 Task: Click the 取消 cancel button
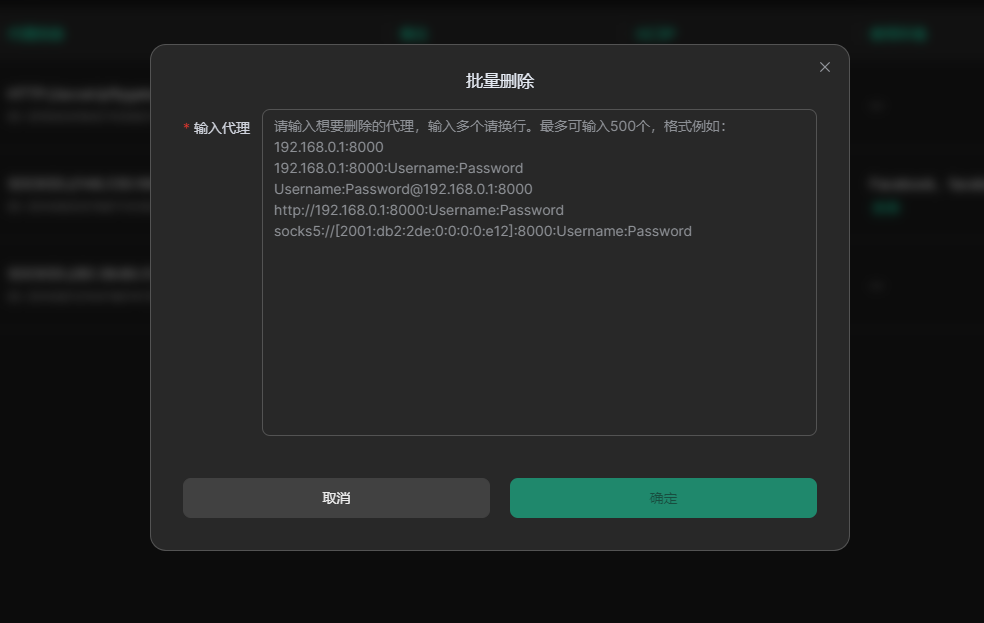pos(336,498)
